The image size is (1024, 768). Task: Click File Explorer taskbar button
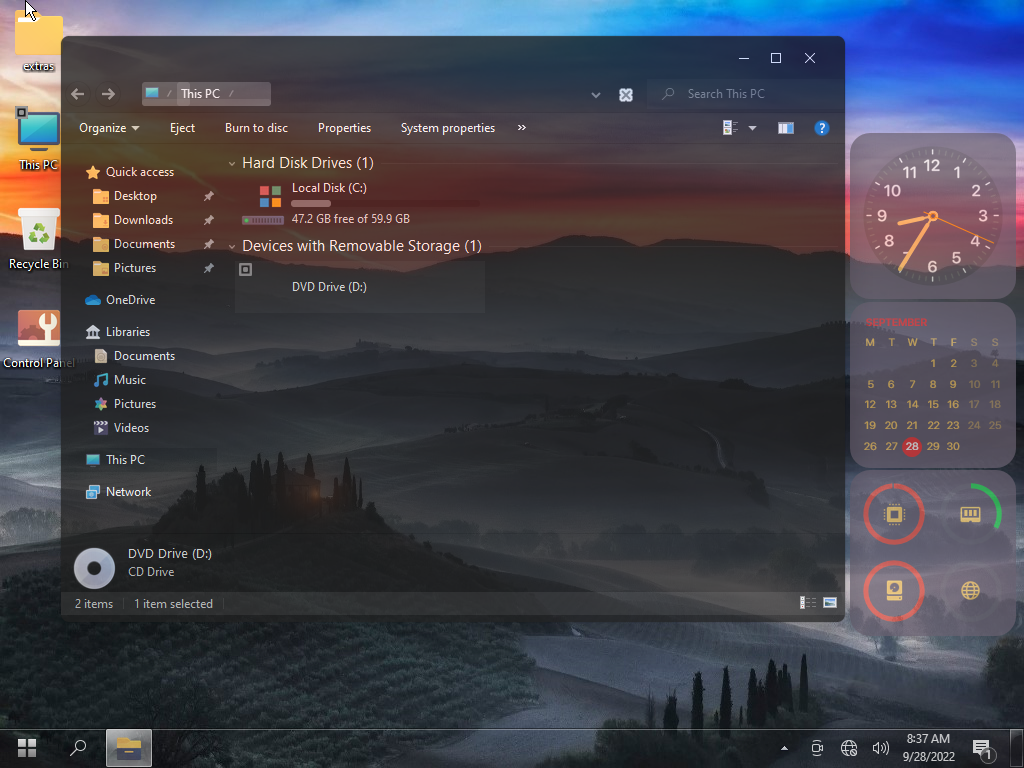pos(129,748)
